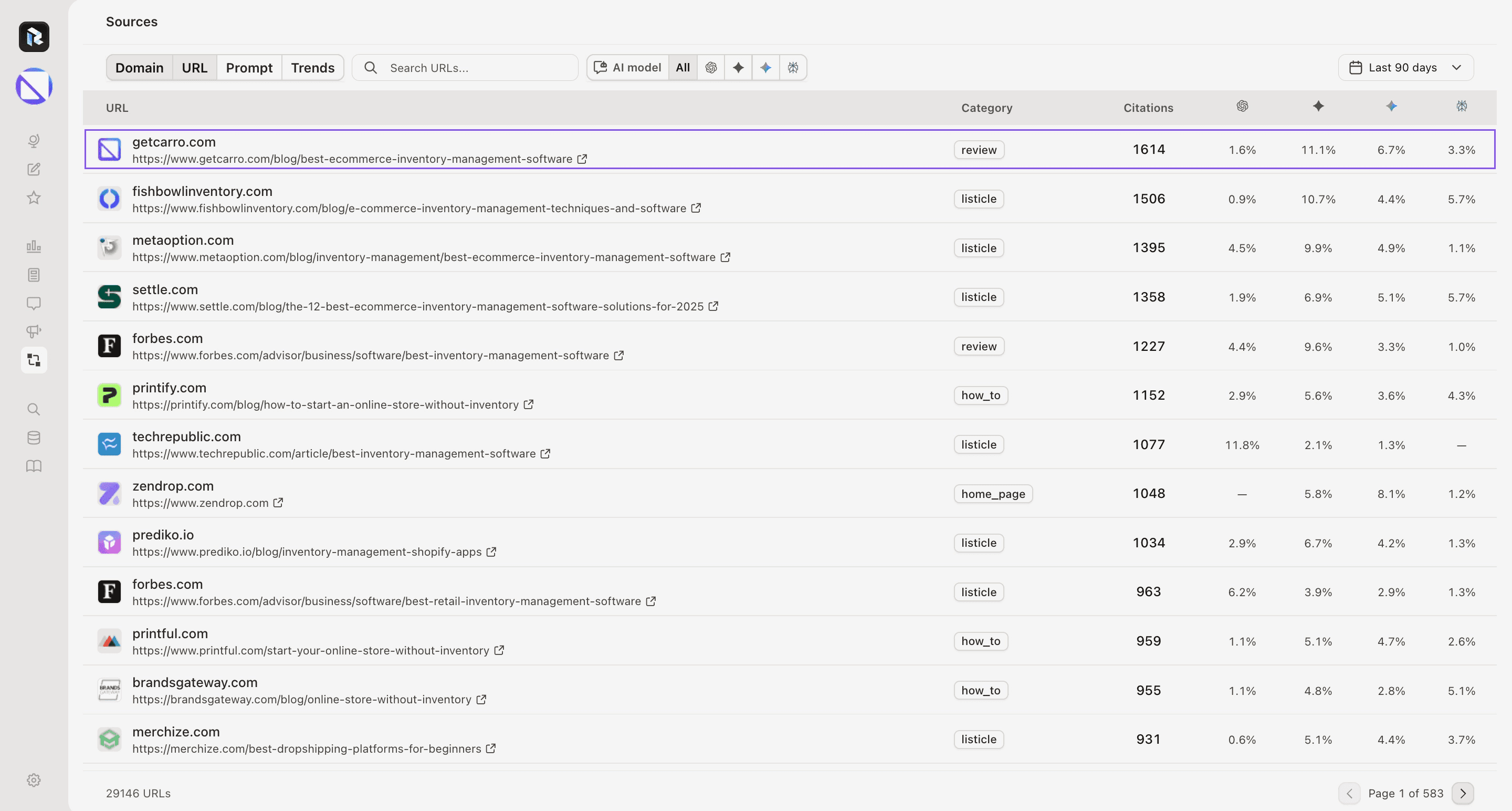Toggle the black sparkle model filter
Image resolution: width=1512 pixels, height=811 pixels.
(738, 68)
